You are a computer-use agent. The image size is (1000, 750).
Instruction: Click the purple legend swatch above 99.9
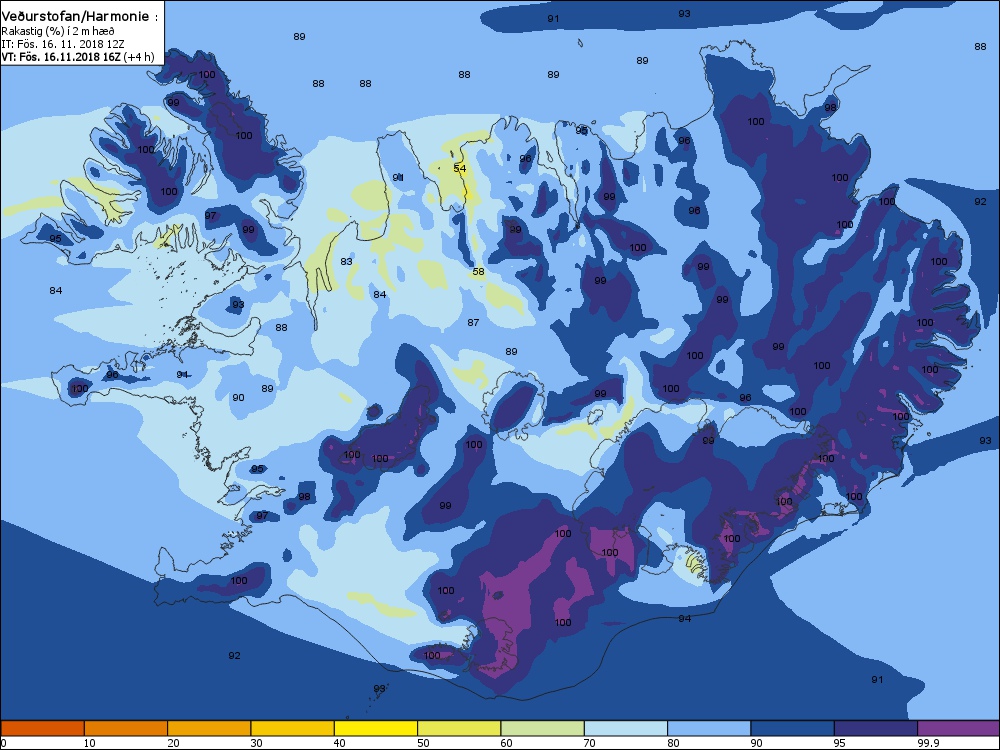point(959,728)
